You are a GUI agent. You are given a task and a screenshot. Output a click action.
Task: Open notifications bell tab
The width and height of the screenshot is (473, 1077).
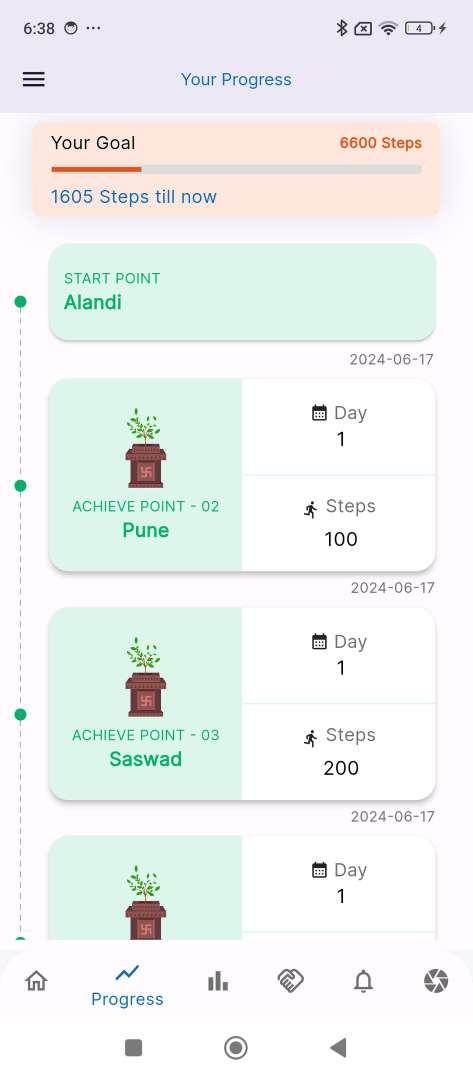click(363, 982)
